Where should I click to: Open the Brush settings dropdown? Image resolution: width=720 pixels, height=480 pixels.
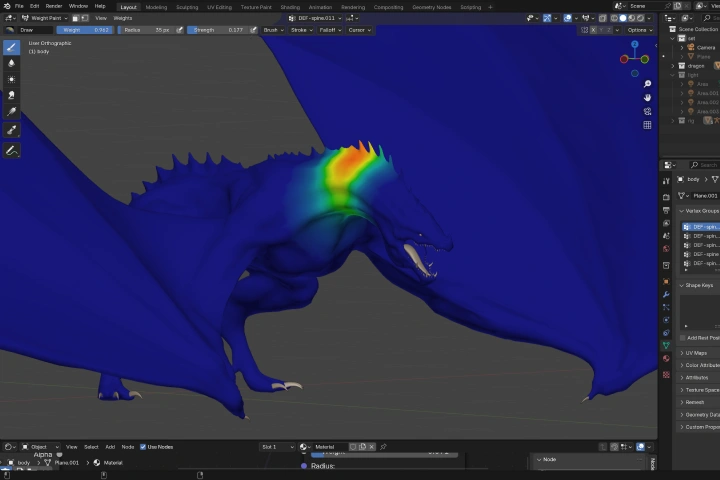[x=273, y=30]
